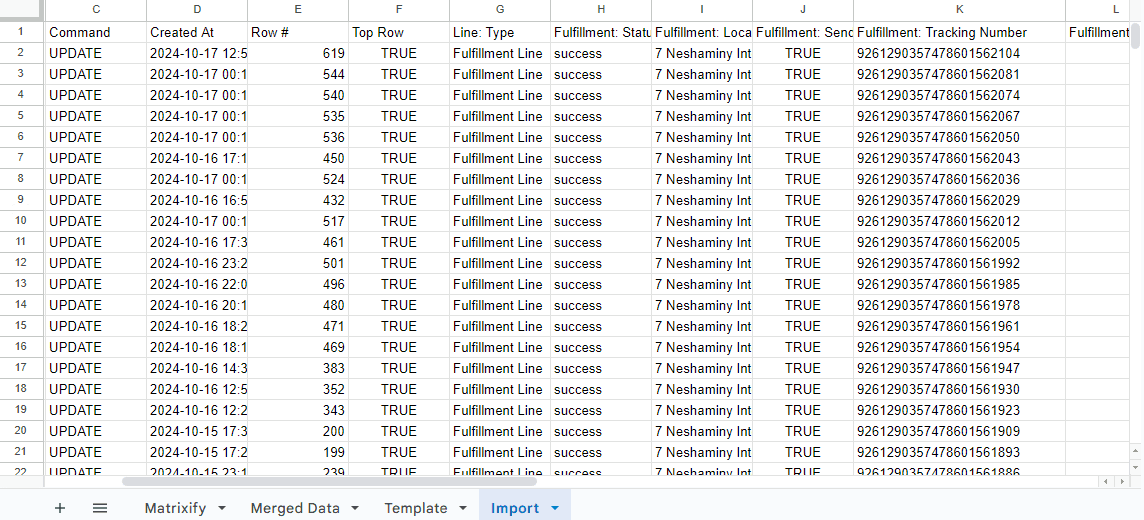The width and height of the screenshot is (1144, 520).
Task: Select column K header
Action: tap(959, 10)
